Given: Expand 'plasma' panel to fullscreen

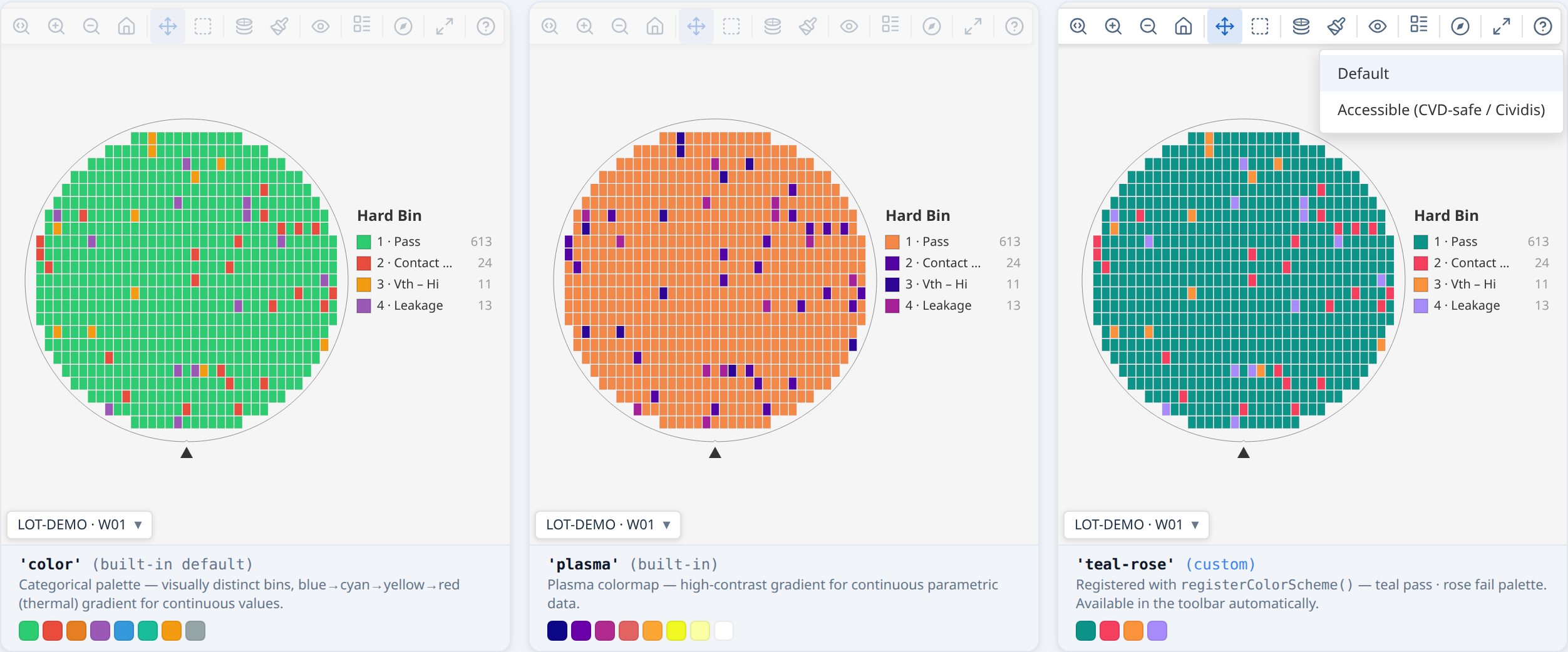Looking at the screenshot, I should tap(973, 26).
